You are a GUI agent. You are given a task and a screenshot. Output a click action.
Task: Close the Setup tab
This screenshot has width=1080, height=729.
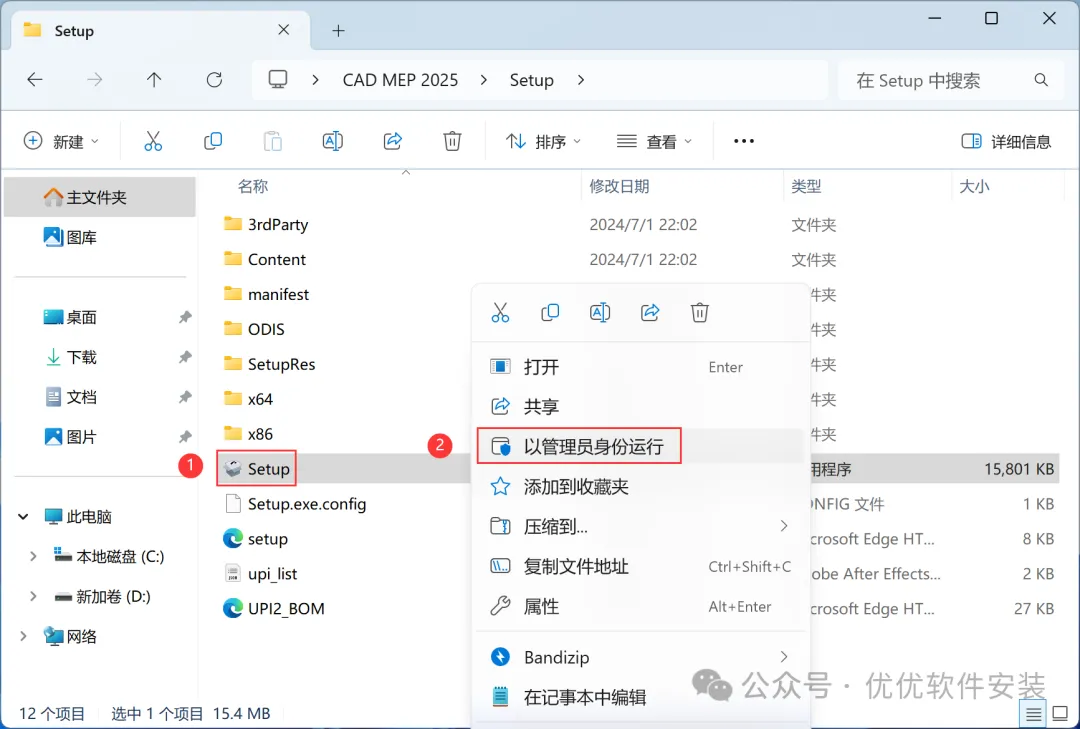(284, 30)
